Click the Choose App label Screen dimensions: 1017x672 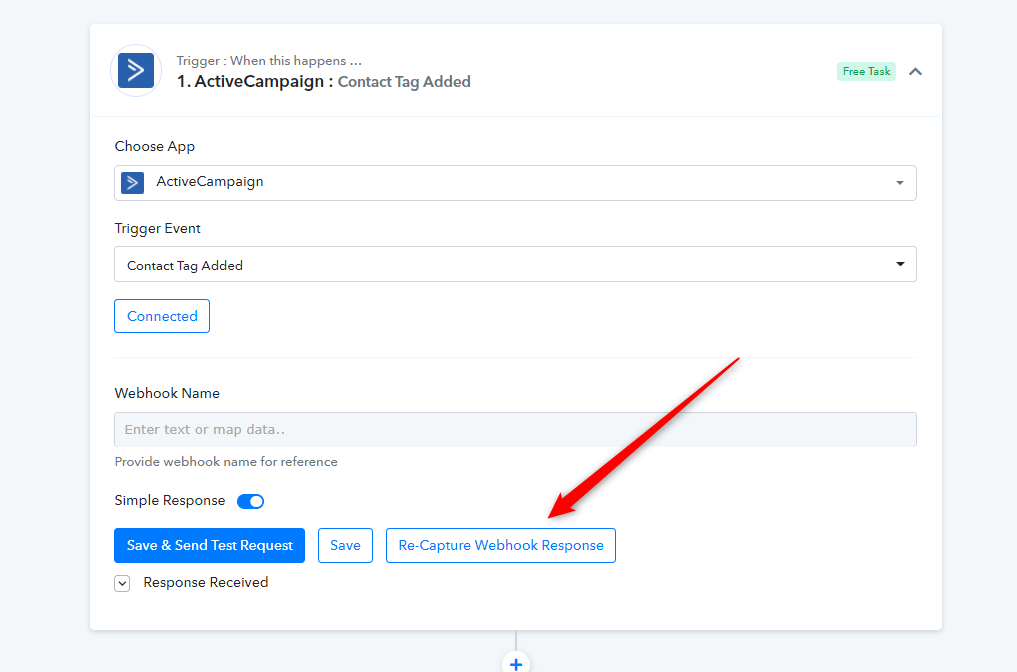155,147
